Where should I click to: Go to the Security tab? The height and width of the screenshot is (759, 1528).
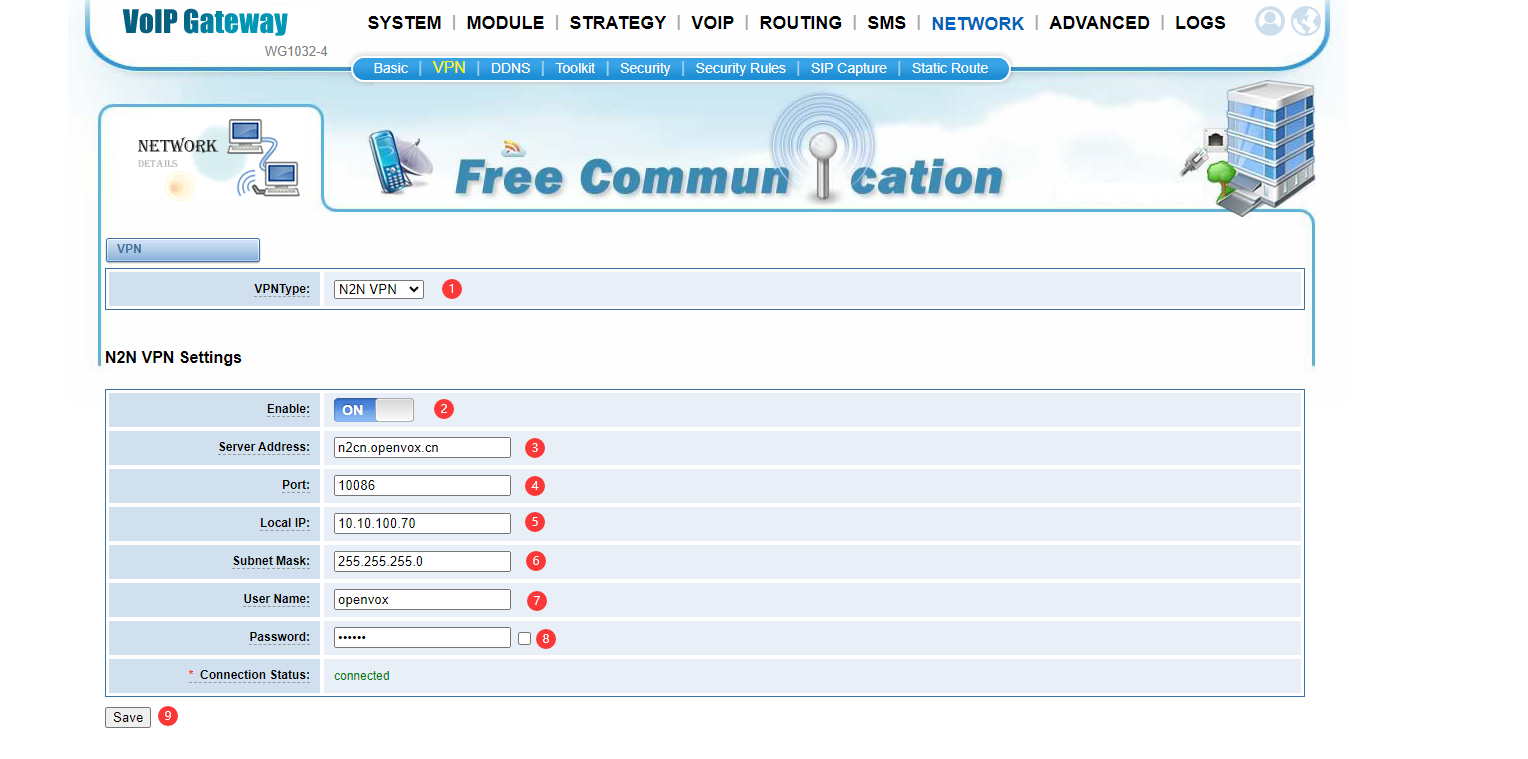(x=645, y=68)
